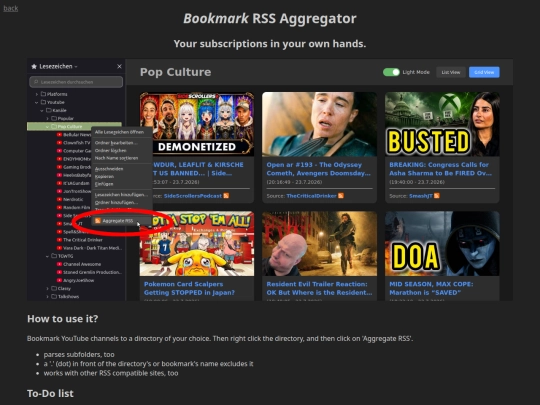Open 'BREAKING: Congress Calls for Asha Sharma' link
This screenshot has height=405, width=540.
[x=440, y=169]
